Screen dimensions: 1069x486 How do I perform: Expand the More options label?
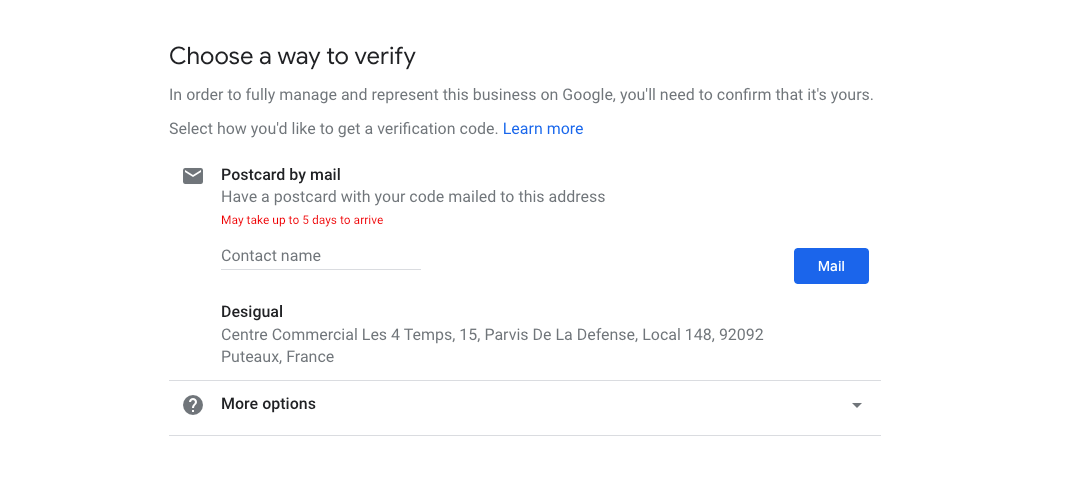[x=268, y=404]
